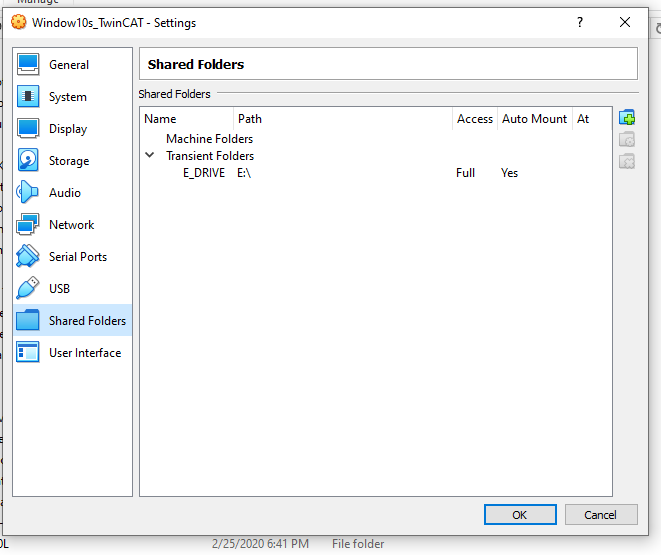661x555 pixels.
Task: Sort by the Name column header
Action: pyautogui.click(x=187, y=119)
